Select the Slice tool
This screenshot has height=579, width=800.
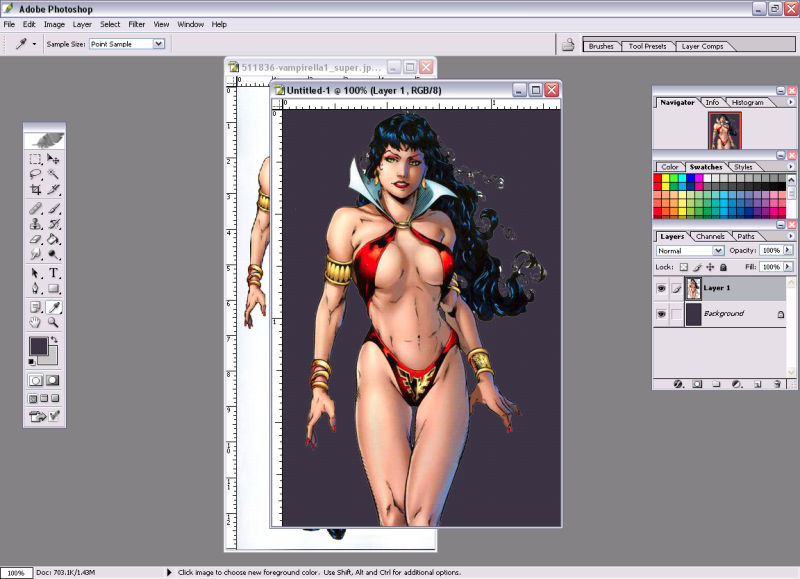pyautogui.click(x=53, y=190)
